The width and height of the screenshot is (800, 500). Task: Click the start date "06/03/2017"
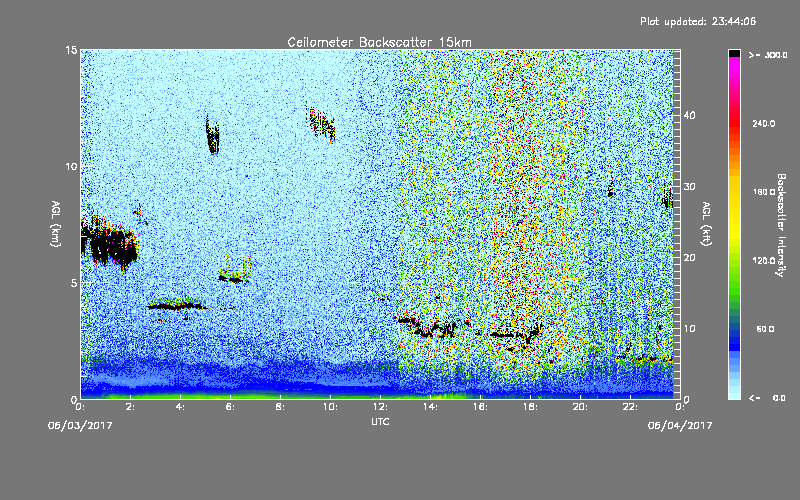tap(80, 425)
